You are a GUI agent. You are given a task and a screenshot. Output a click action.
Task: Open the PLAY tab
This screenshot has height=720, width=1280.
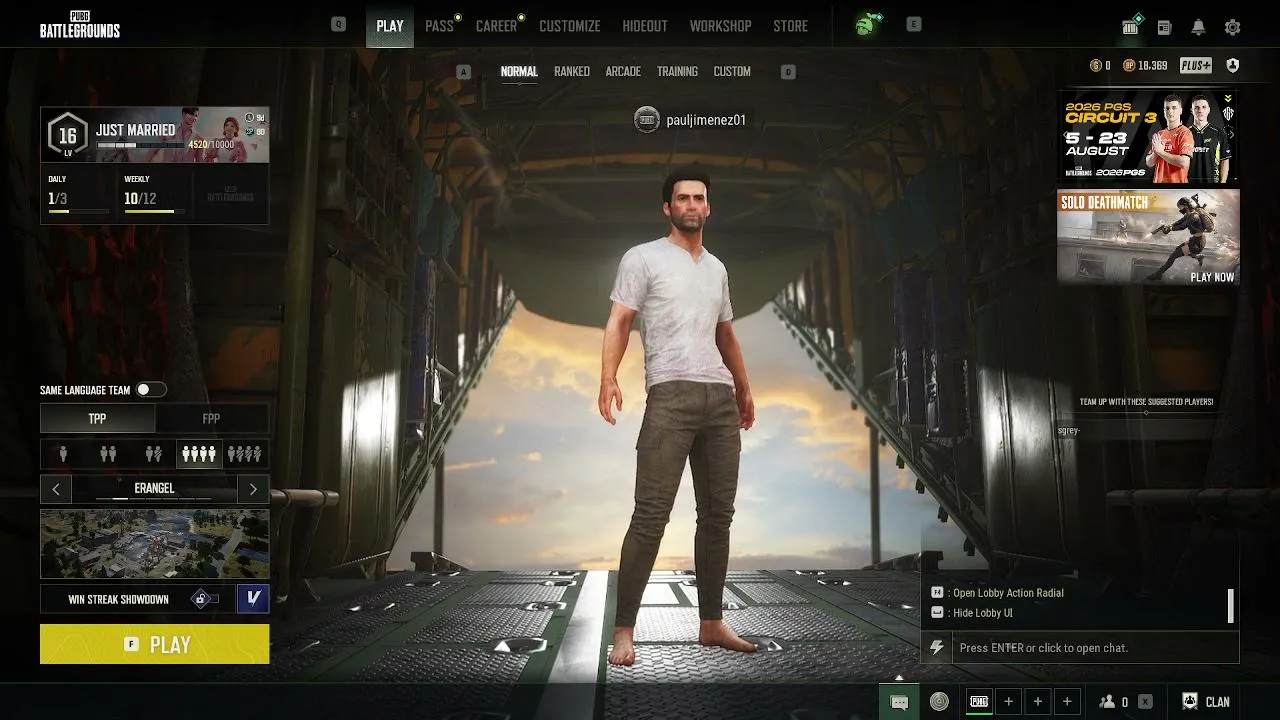(390, 26)
